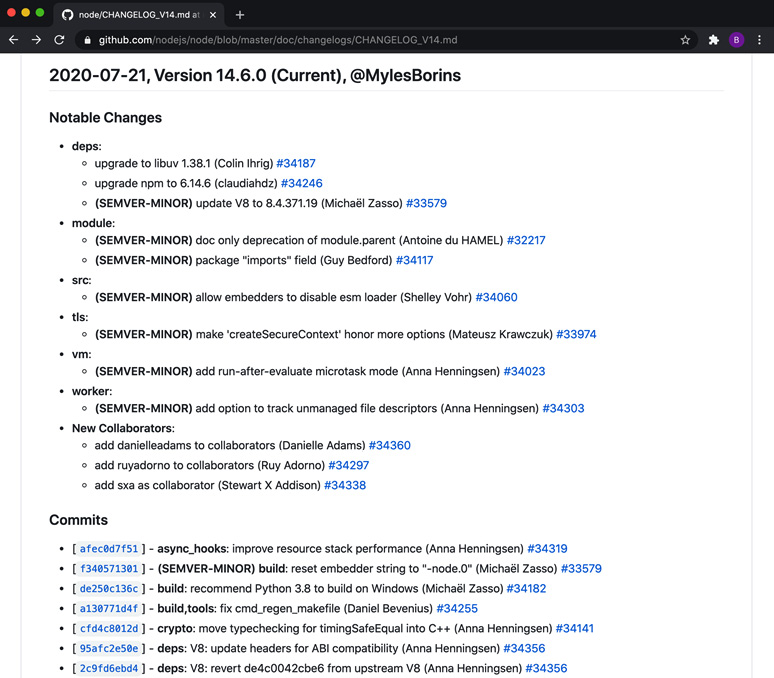Click 'upgrade npm to 6.14.6' text

pyautogui.click(x=153, y=183)
